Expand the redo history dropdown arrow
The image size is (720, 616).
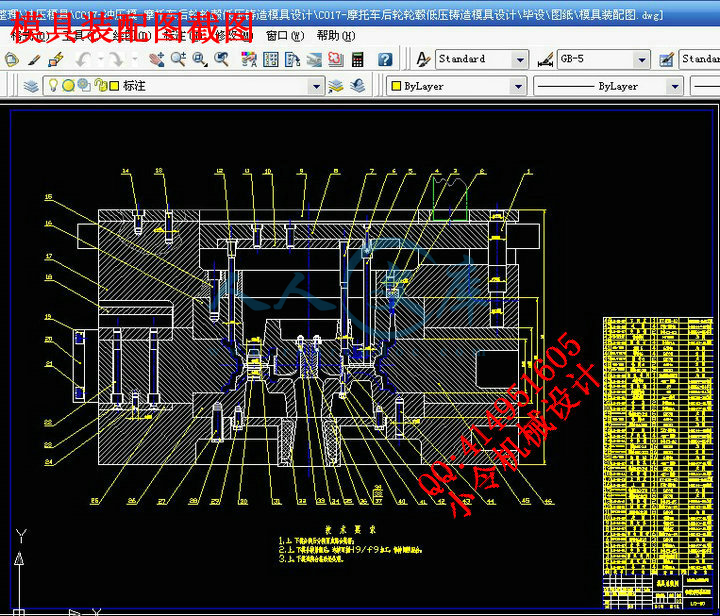pos(135,59)
